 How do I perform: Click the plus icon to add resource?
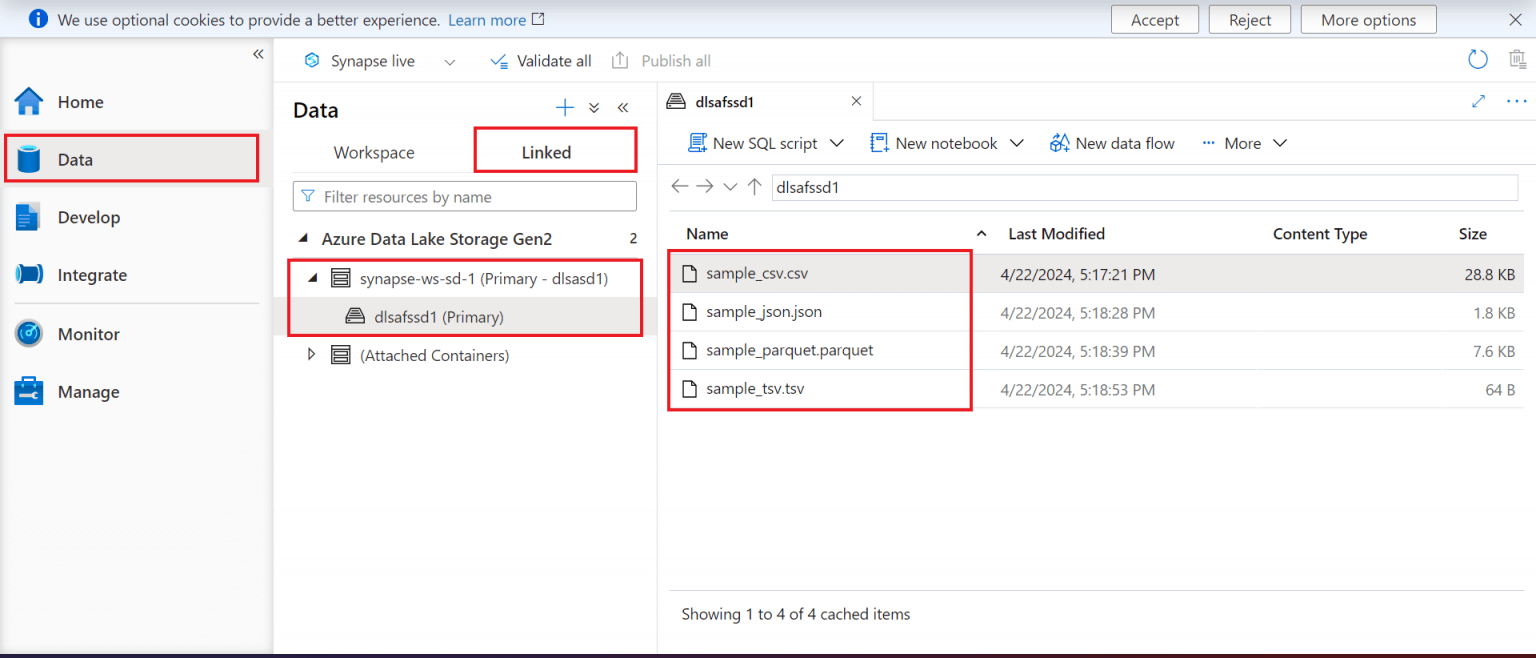coord(565,108)
